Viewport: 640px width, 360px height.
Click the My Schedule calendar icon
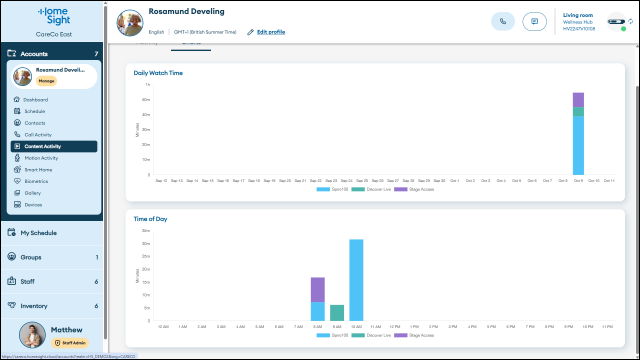coord(11,232)
